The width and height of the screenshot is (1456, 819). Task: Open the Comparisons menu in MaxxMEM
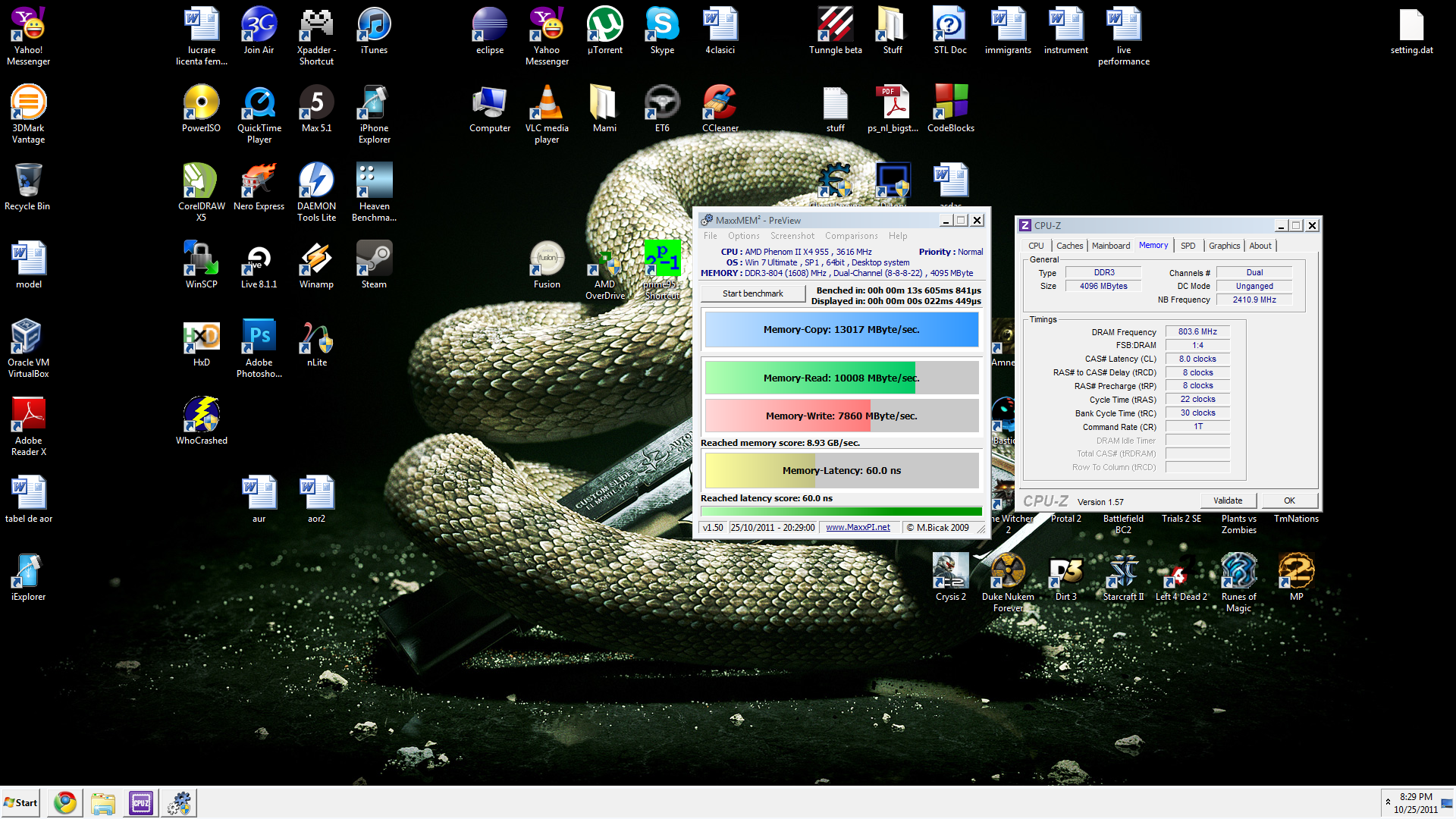click(851, 236)
